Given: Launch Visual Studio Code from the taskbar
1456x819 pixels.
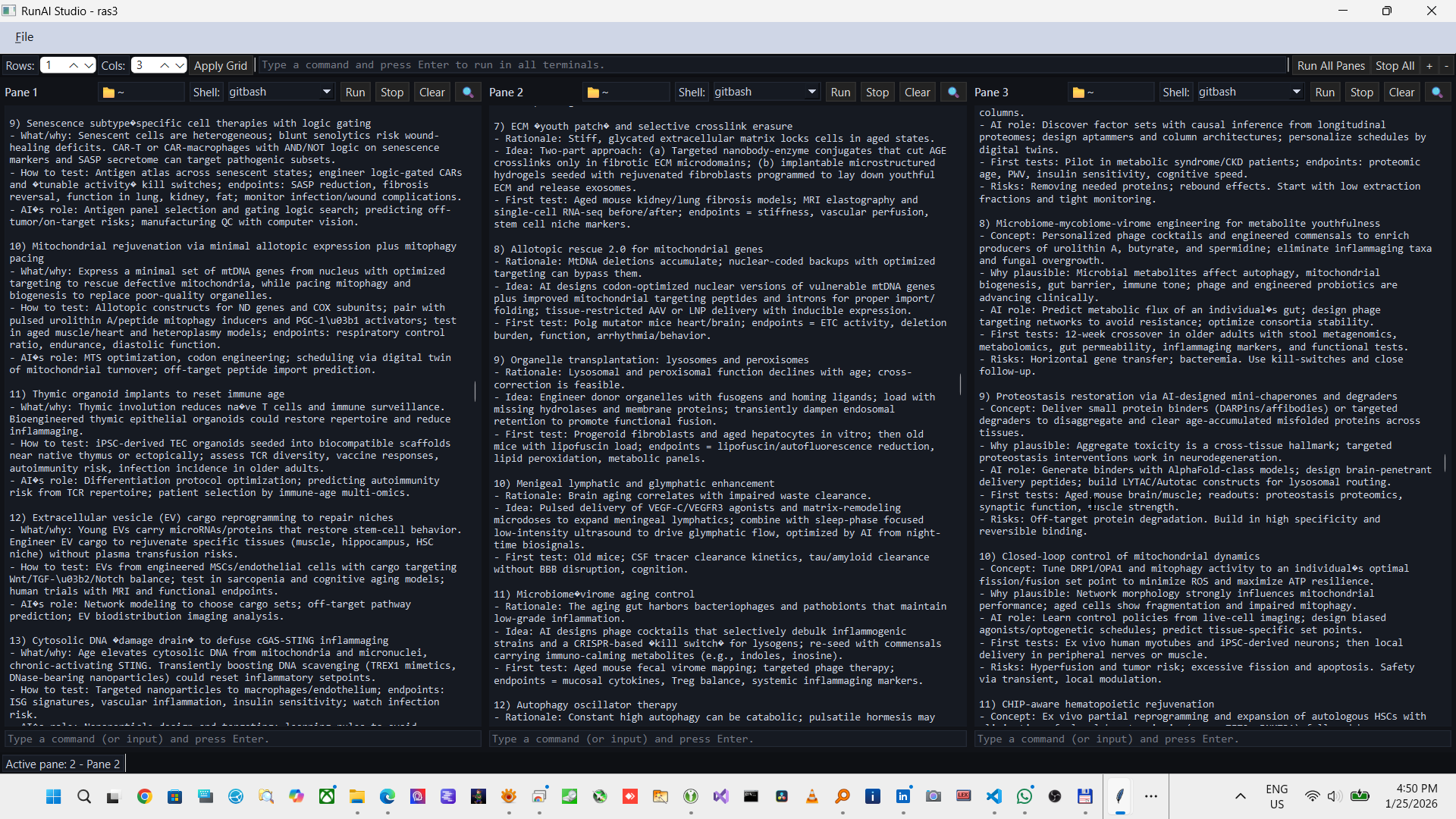Looking at the screenshot, I should click(x=994, y=797).
